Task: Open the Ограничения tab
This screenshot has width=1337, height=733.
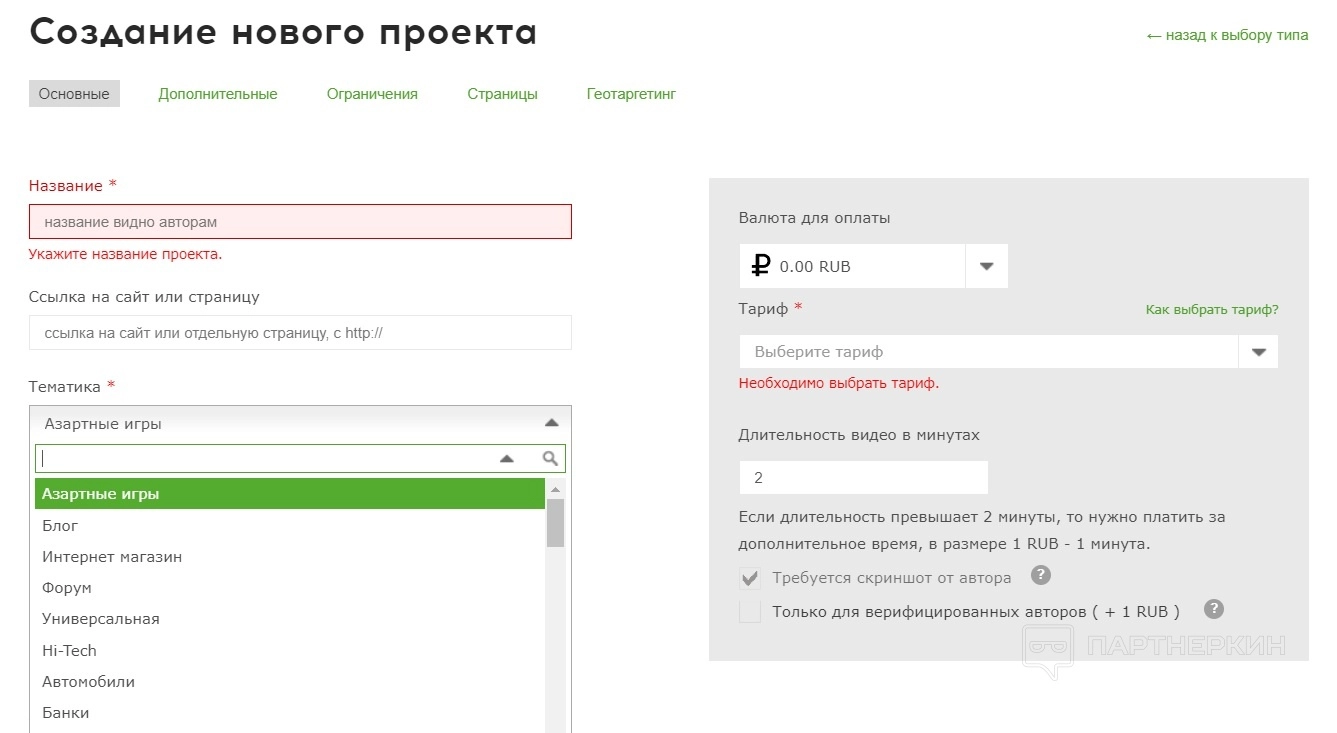Action: [372, 94]
